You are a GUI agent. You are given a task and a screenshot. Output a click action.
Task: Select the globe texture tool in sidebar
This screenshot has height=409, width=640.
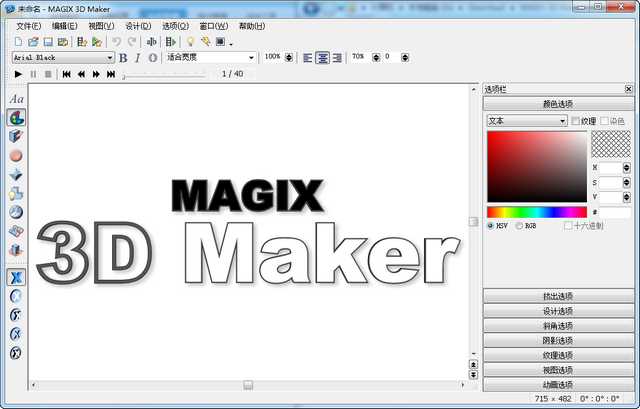point(16,212)
